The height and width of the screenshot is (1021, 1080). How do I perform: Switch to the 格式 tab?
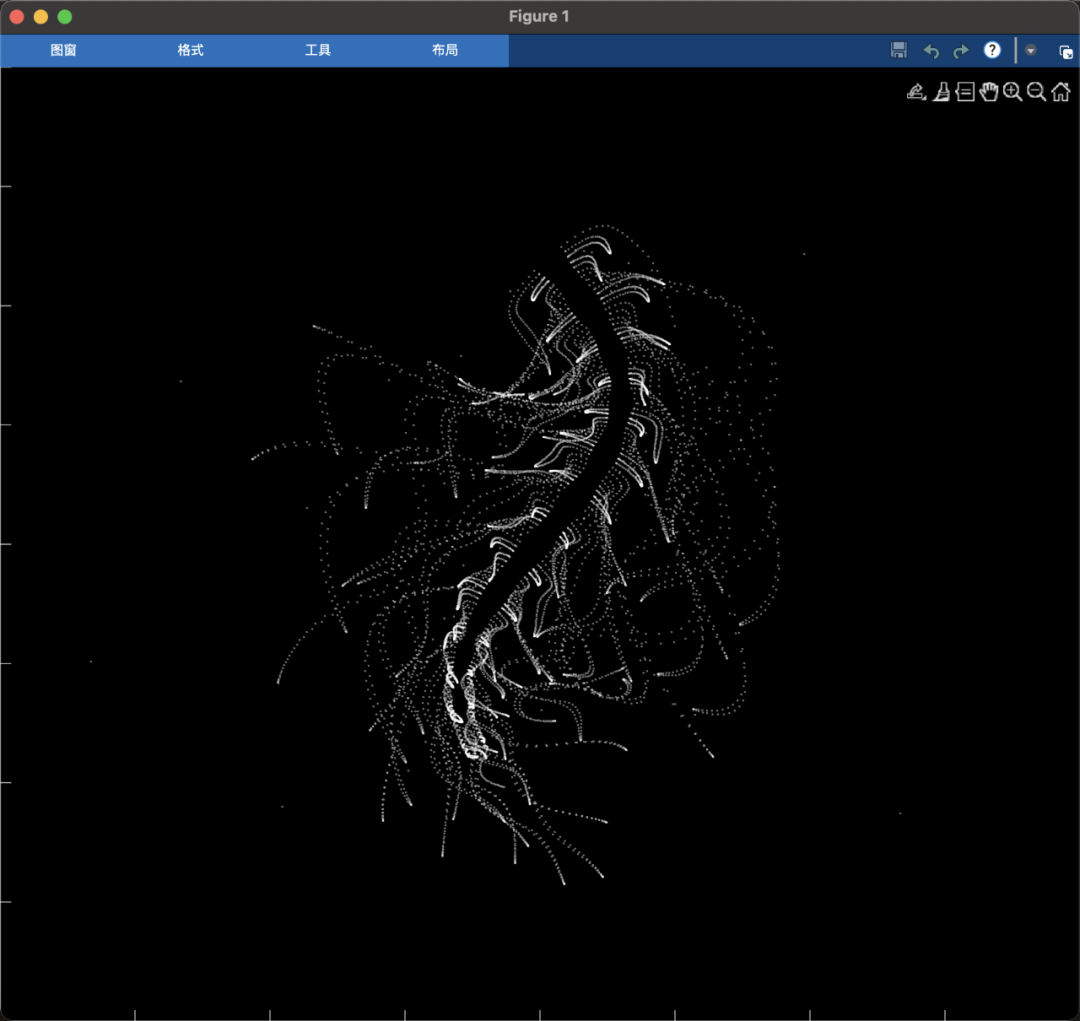(191, 50)
